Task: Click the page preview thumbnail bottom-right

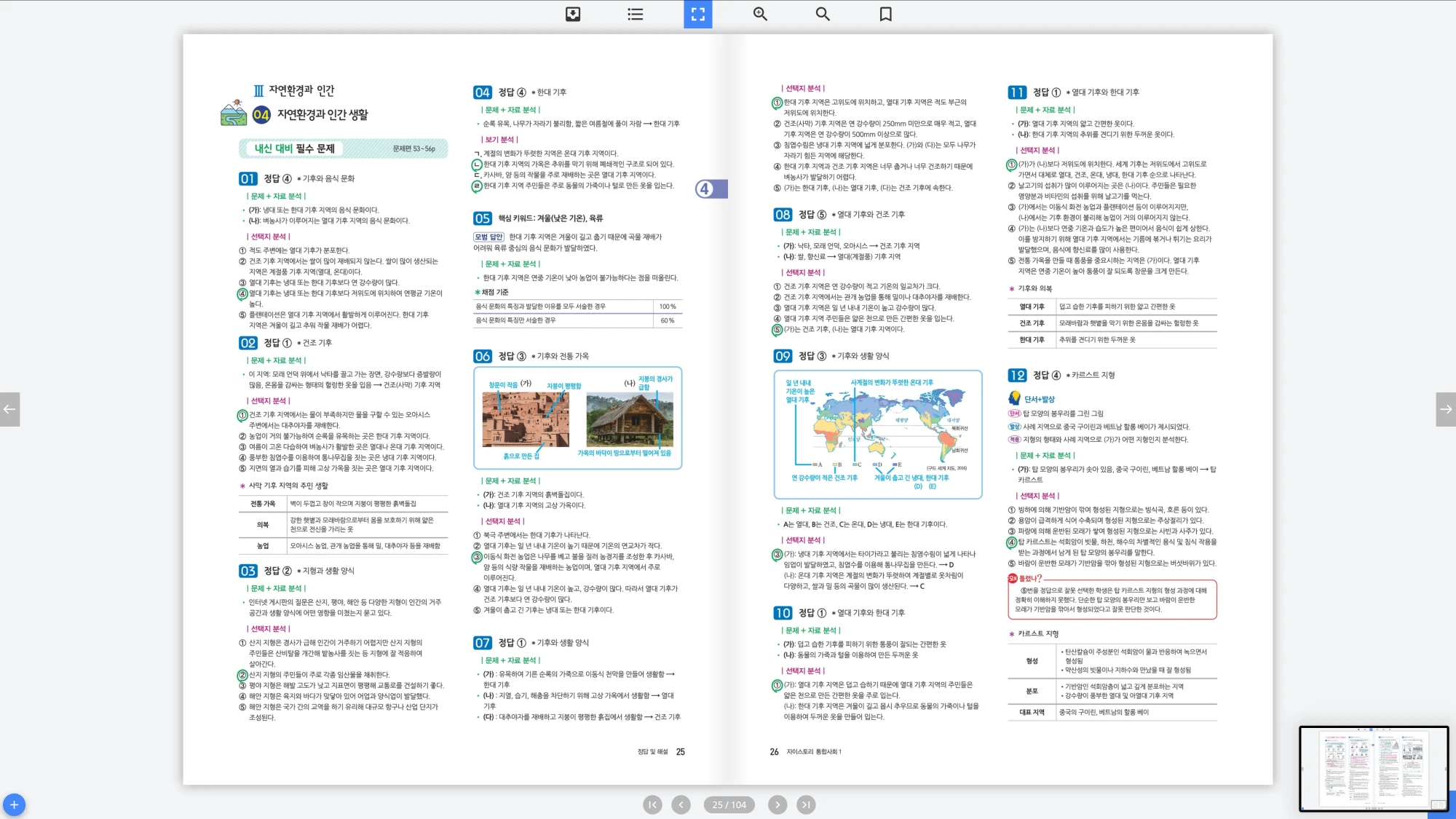Action: tap(1373, 768)
